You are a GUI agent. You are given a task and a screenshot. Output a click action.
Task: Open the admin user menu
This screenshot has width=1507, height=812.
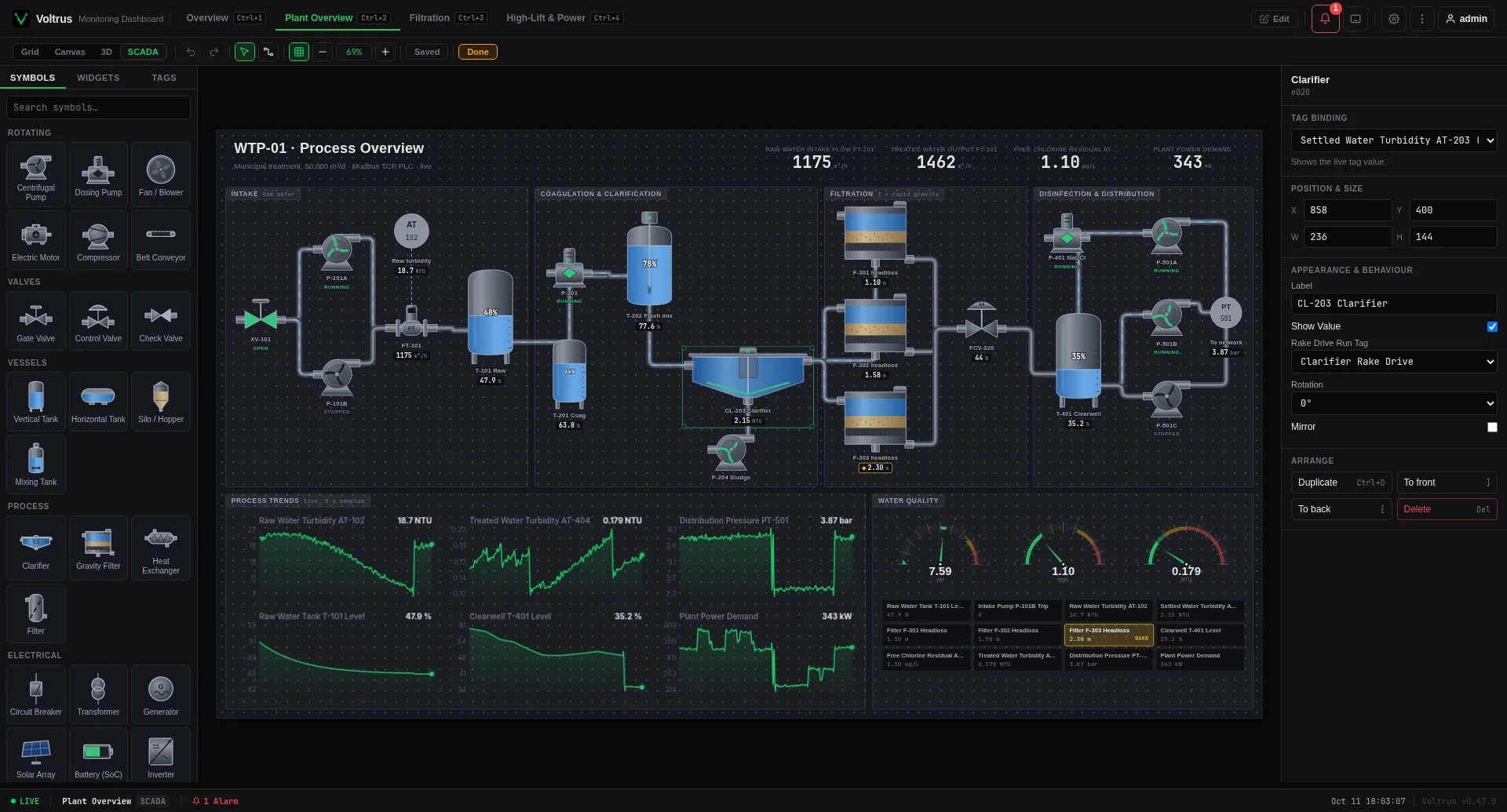1466,19
